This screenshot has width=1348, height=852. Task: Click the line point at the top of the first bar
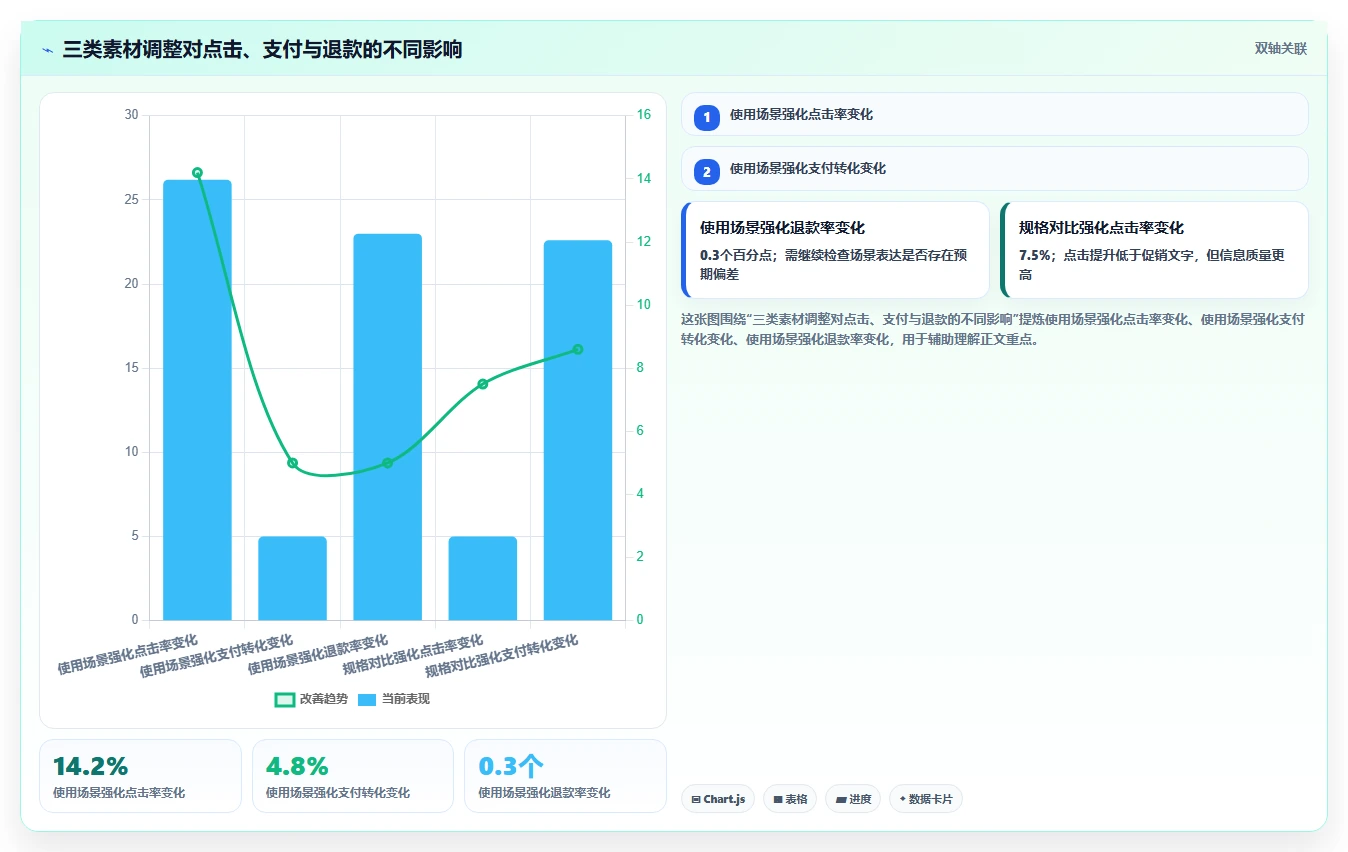(197, 173)
